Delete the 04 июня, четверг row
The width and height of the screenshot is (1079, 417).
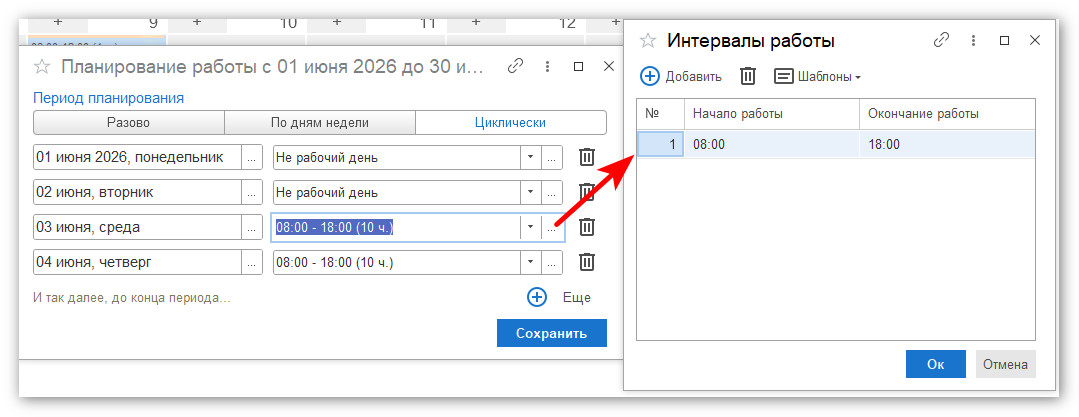click(x=586, y=262)
